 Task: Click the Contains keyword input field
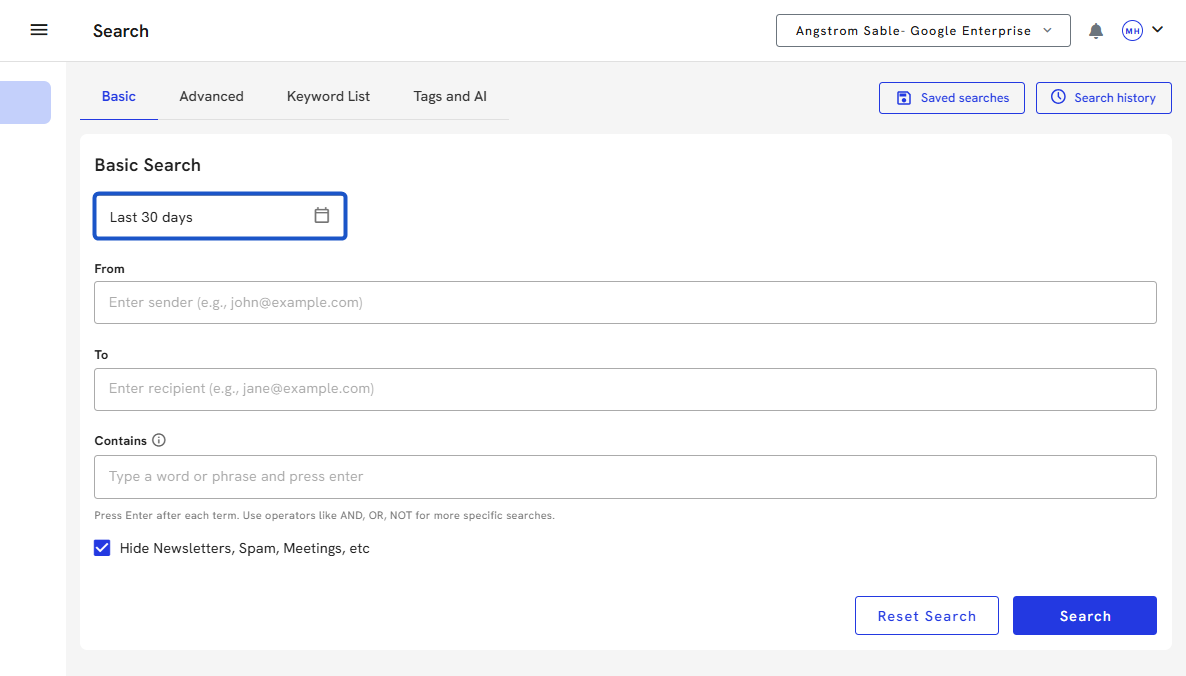[625, 477]
